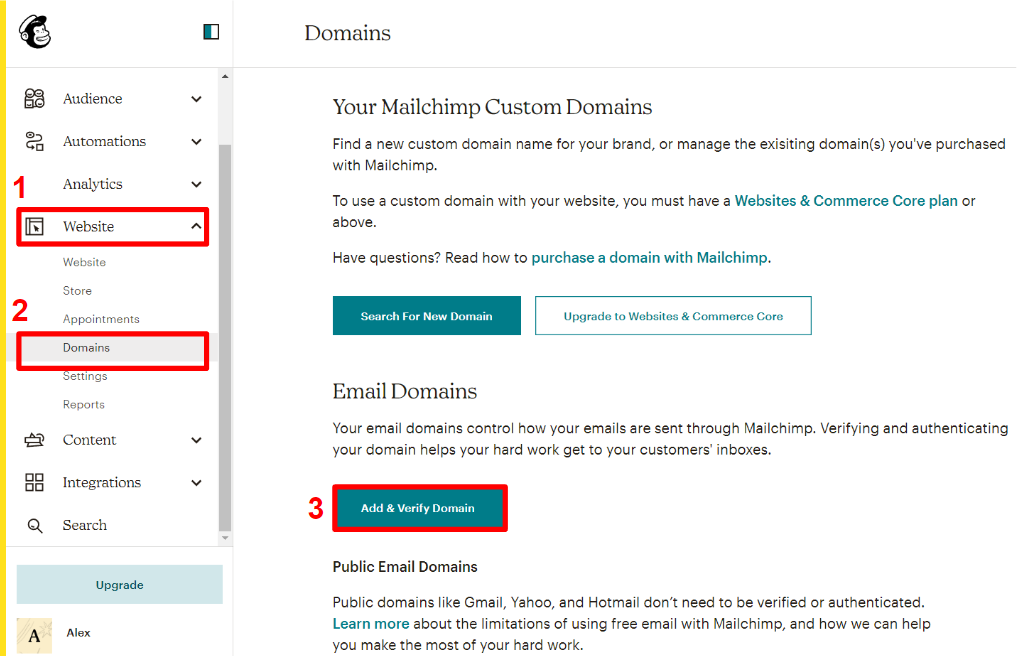Open the Integrations sidebar section
The width and height of the screenshot is (1018, 656).
[x=101, y=483]
